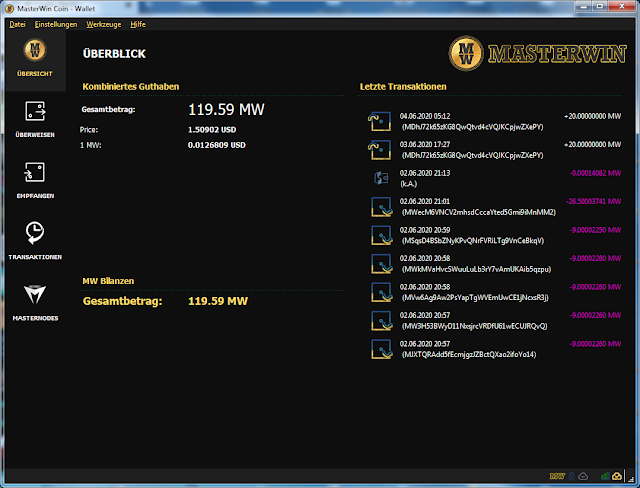The image size is (640, 488).
Task: Click the wallet lock icon in status bar
Action: 571,476
